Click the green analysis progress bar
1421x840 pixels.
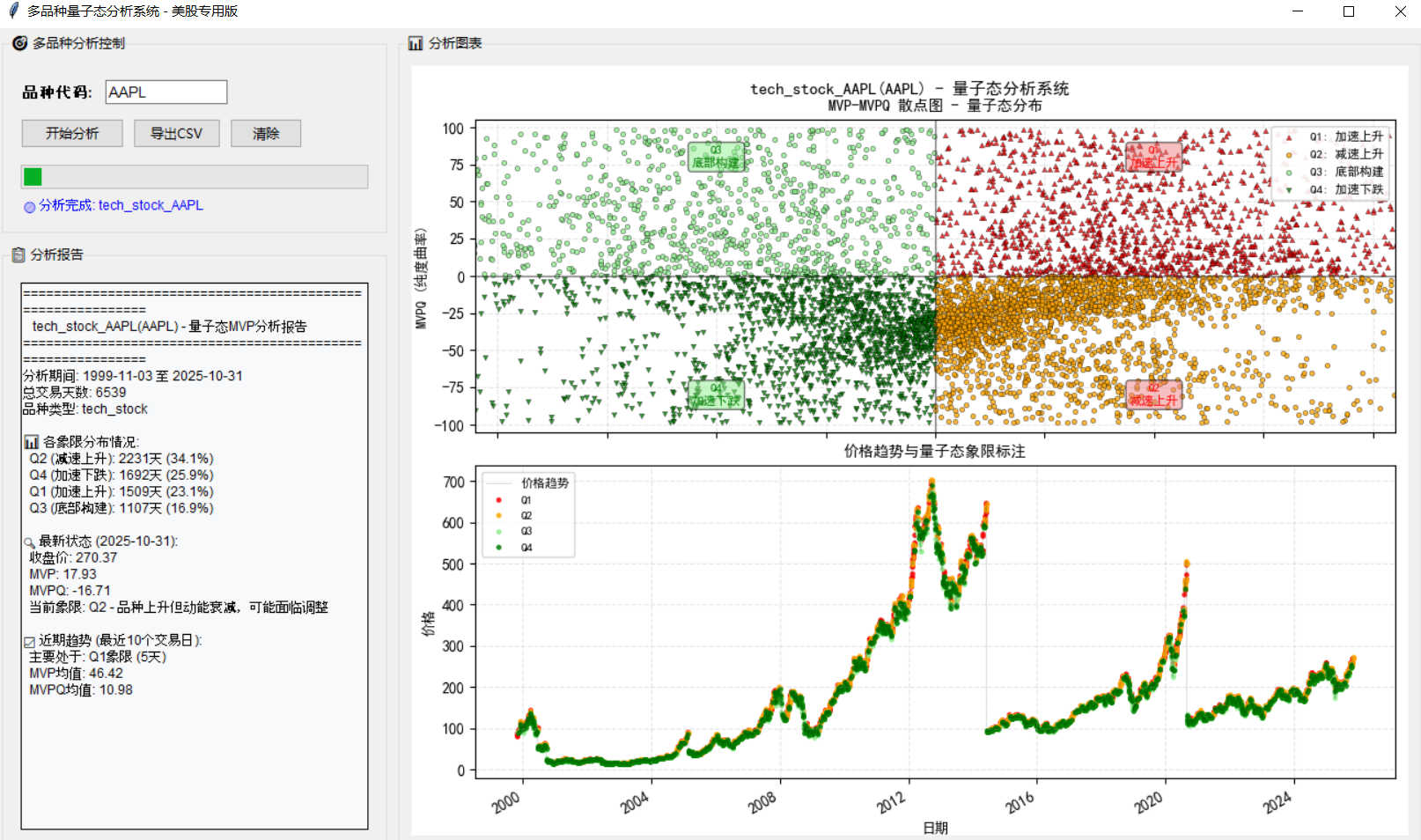pos(195,177)
